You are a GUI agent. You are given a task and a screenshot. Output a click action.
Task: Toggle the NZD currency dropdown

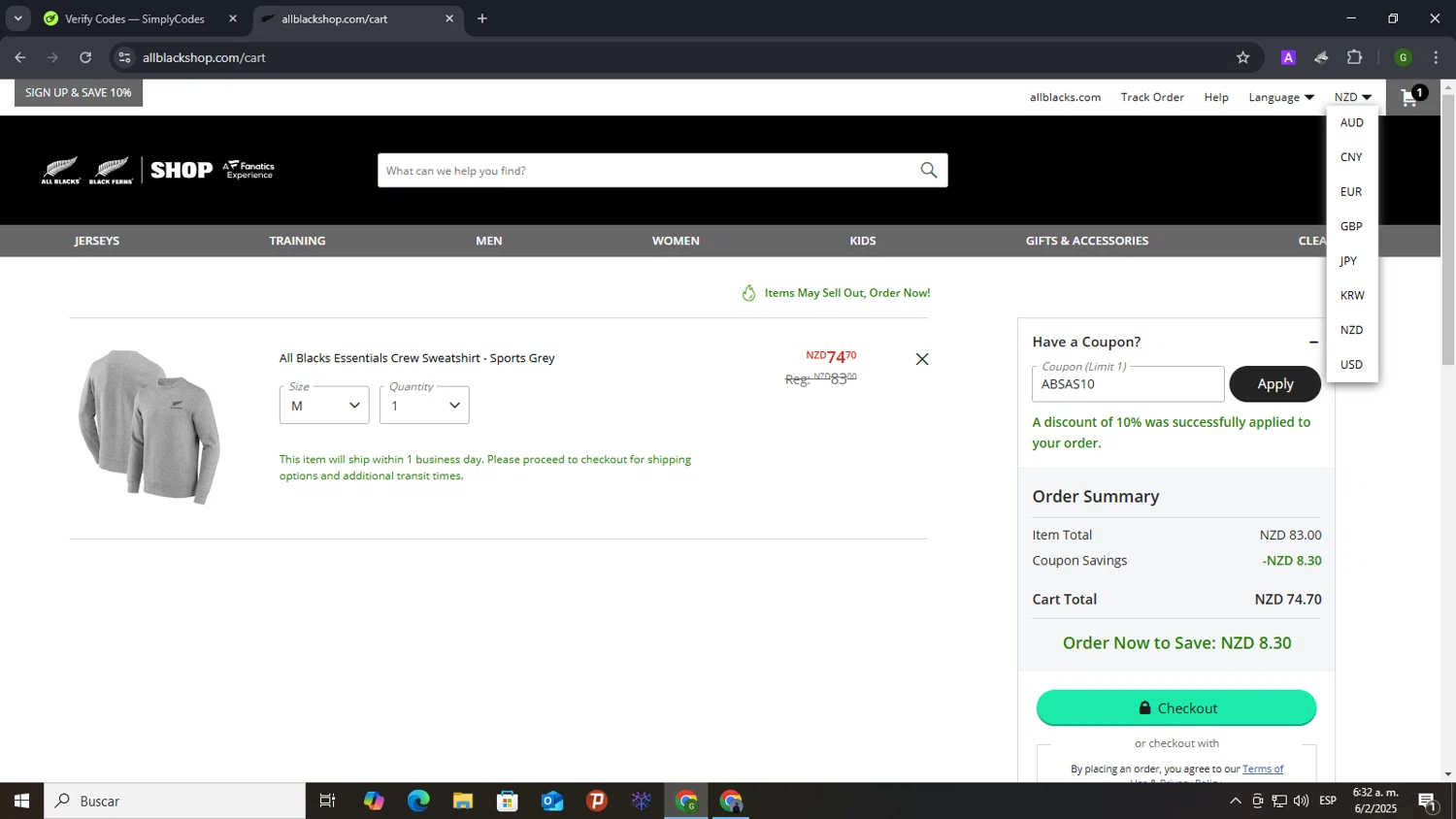[1353, 97]
